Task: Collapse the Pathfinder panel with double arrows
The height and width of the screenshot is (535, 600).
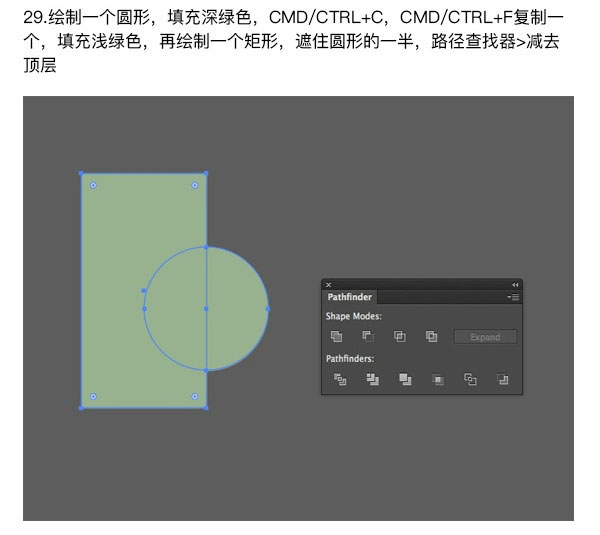Action: (515, 285)
